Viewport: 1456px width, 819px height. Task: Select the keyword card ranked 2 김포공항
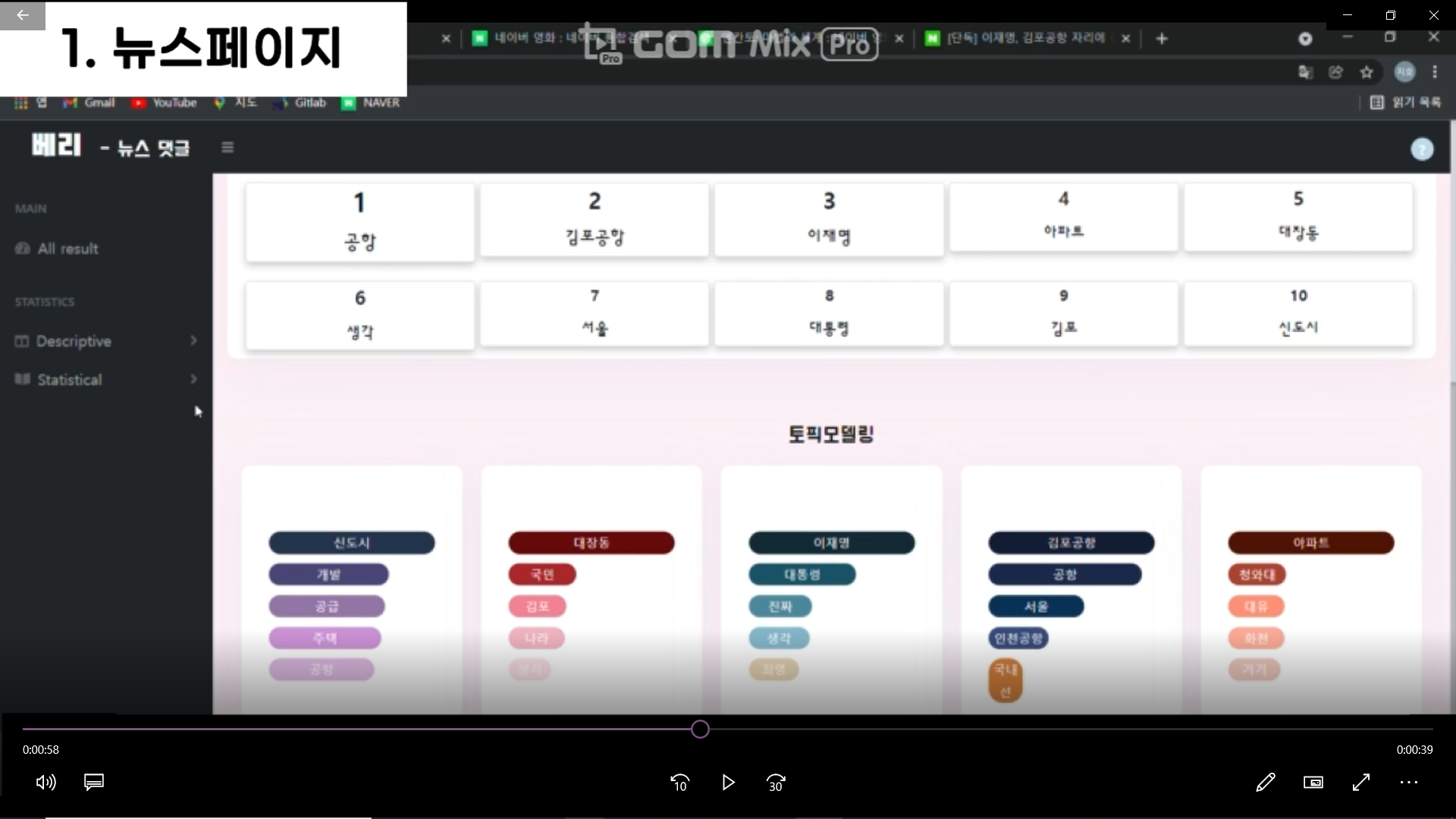[595, 220]
